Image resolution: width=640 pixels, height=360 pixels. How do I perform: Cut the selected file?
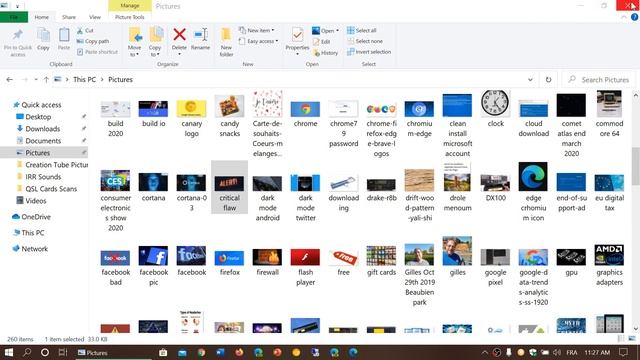(x=85, y=31)
